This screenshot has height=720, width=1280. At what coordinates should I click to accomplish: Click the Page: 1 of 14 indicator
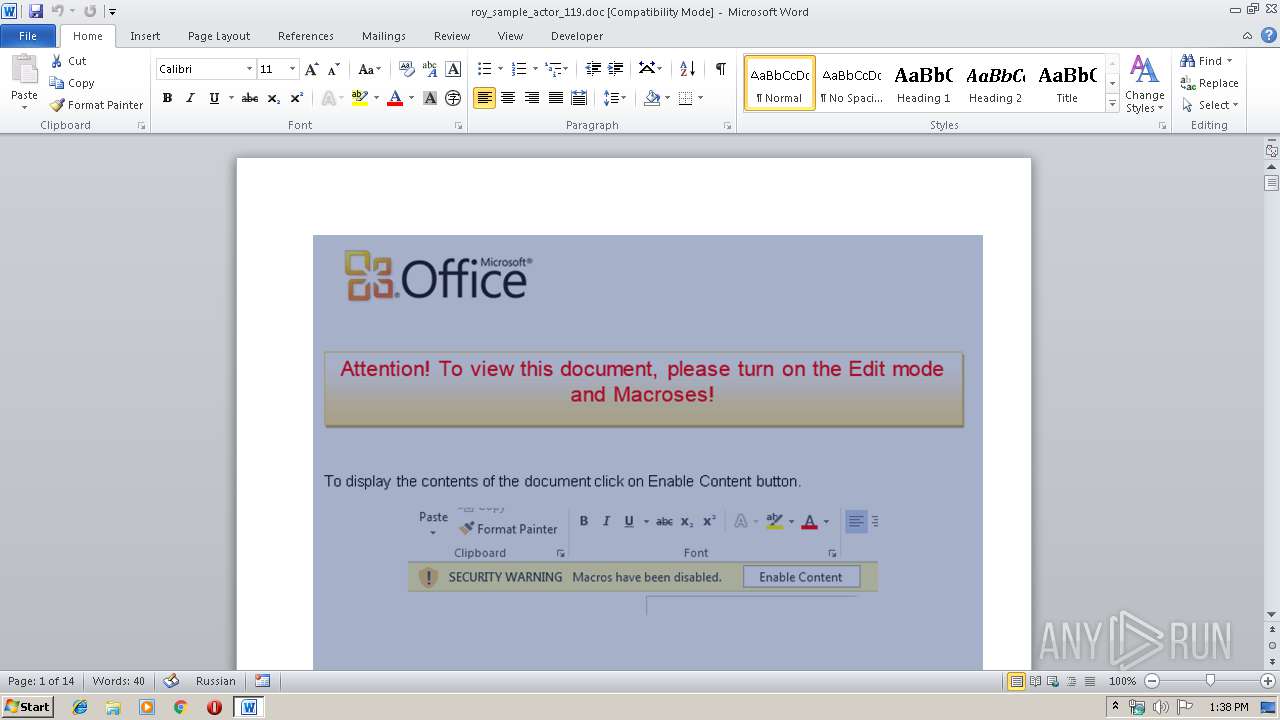click(41, 681)
